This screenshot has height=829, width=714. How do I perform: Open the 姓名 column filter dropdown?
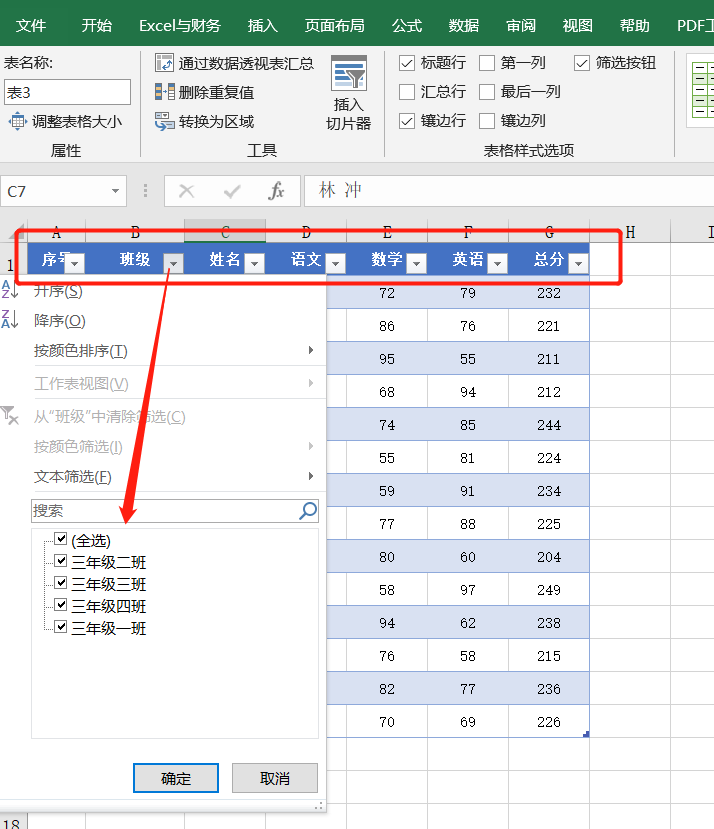[254, 263]
